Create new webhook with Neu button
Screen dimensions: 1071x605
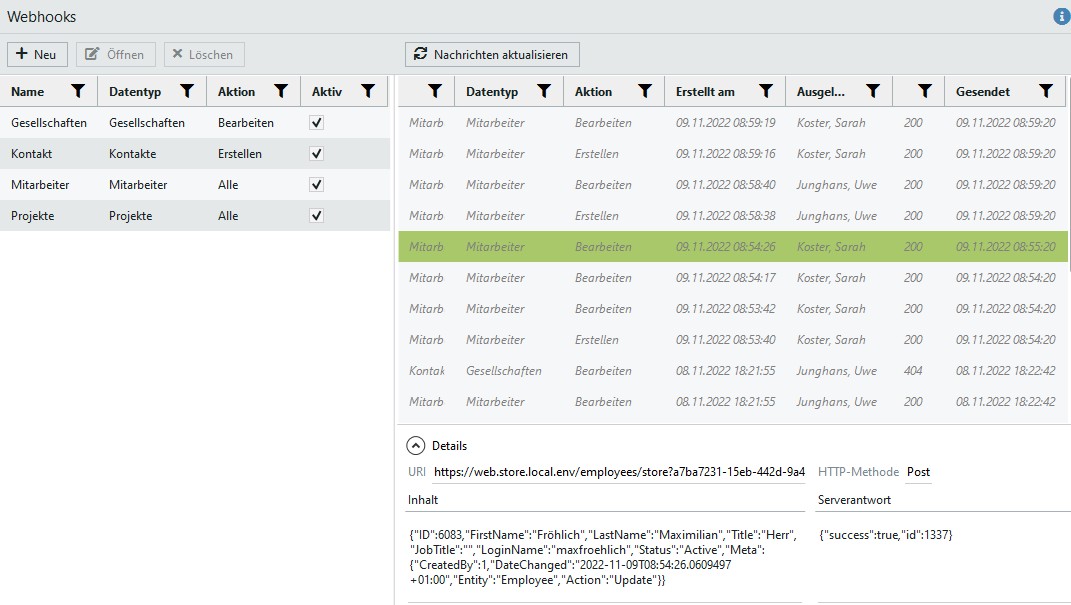click(37, 54)
